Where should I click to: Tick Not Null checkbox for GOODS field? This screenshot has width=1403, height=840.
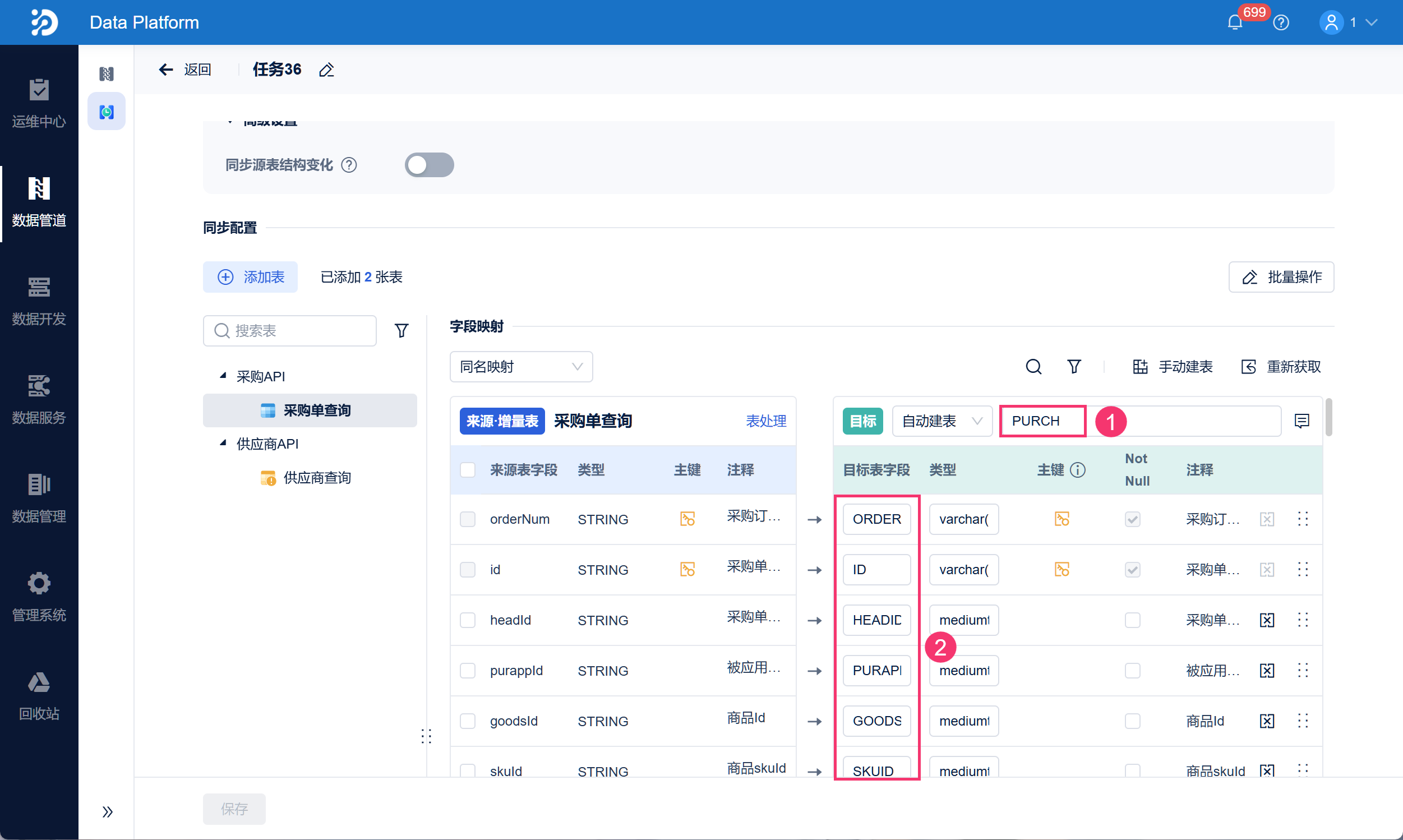[1132, 721]
